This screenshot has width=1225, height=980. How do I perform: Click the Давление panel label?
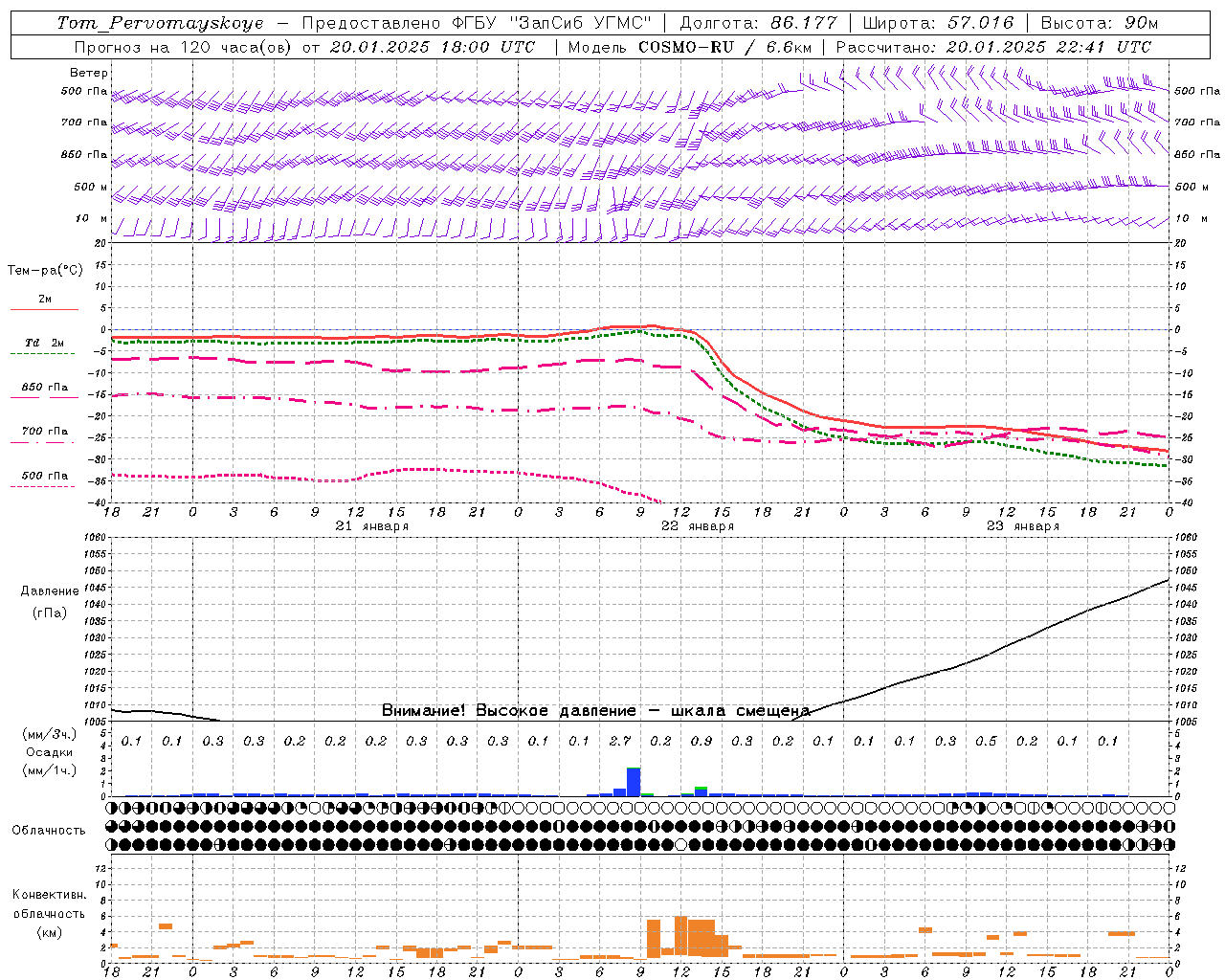50,591
